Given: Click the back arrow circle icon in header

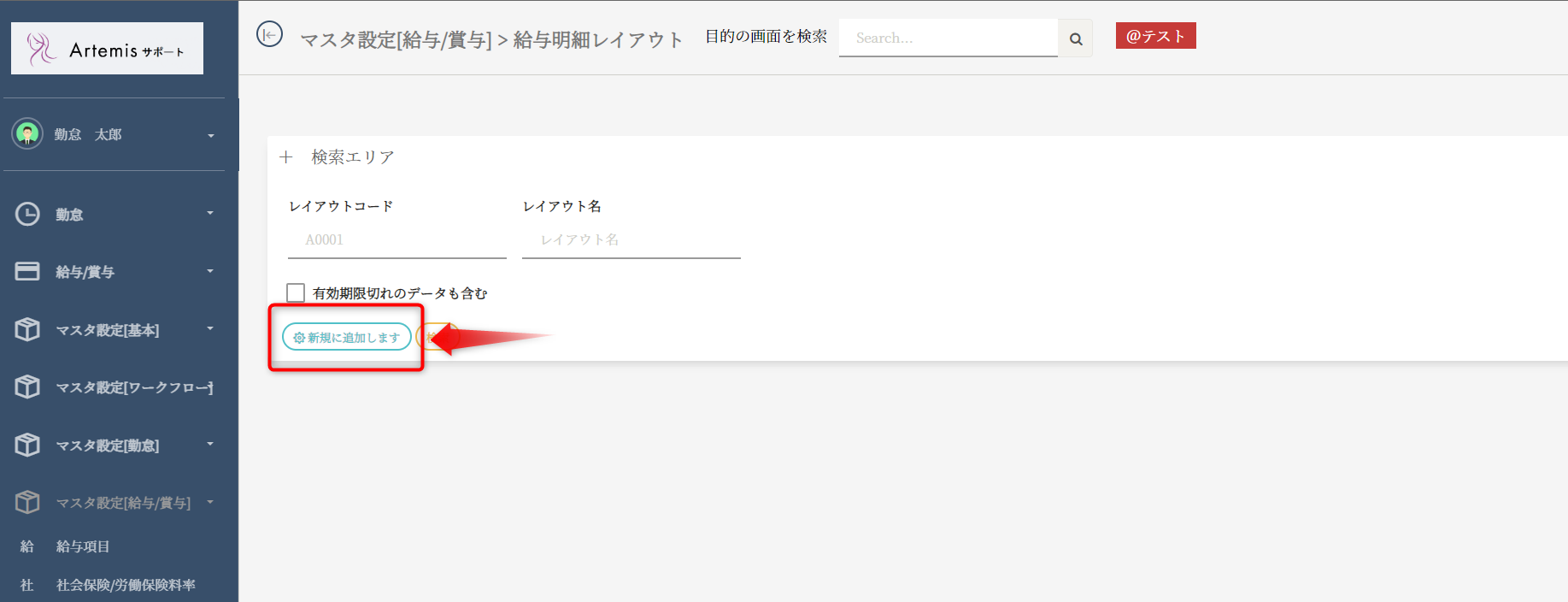Looking at the screenshot, I should pos(269,35).
